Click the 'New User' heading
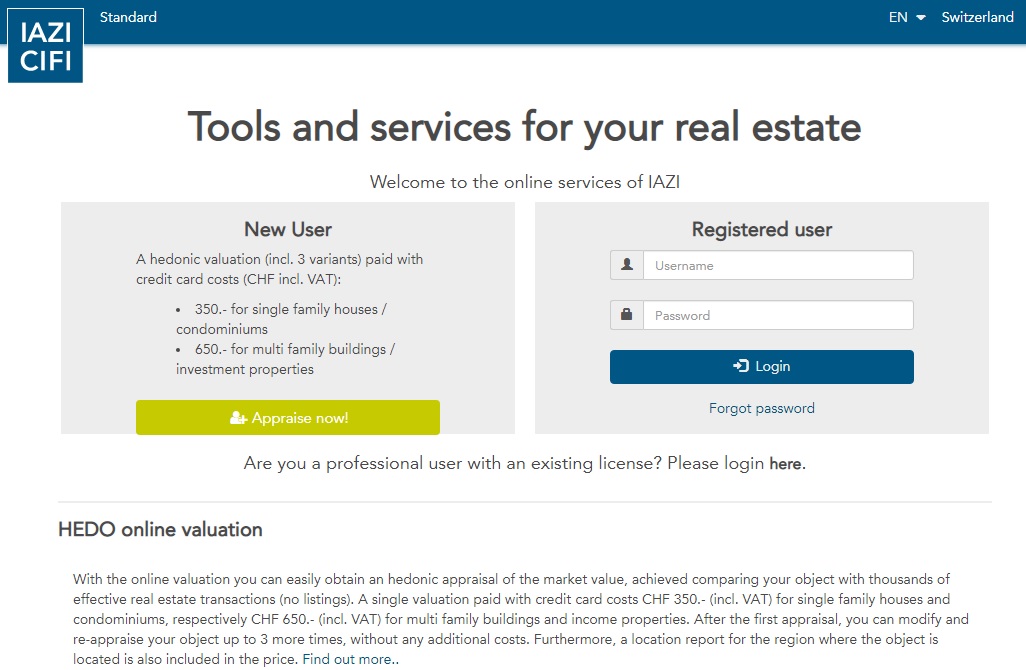 pyautogui.click(x=288, y=230)
